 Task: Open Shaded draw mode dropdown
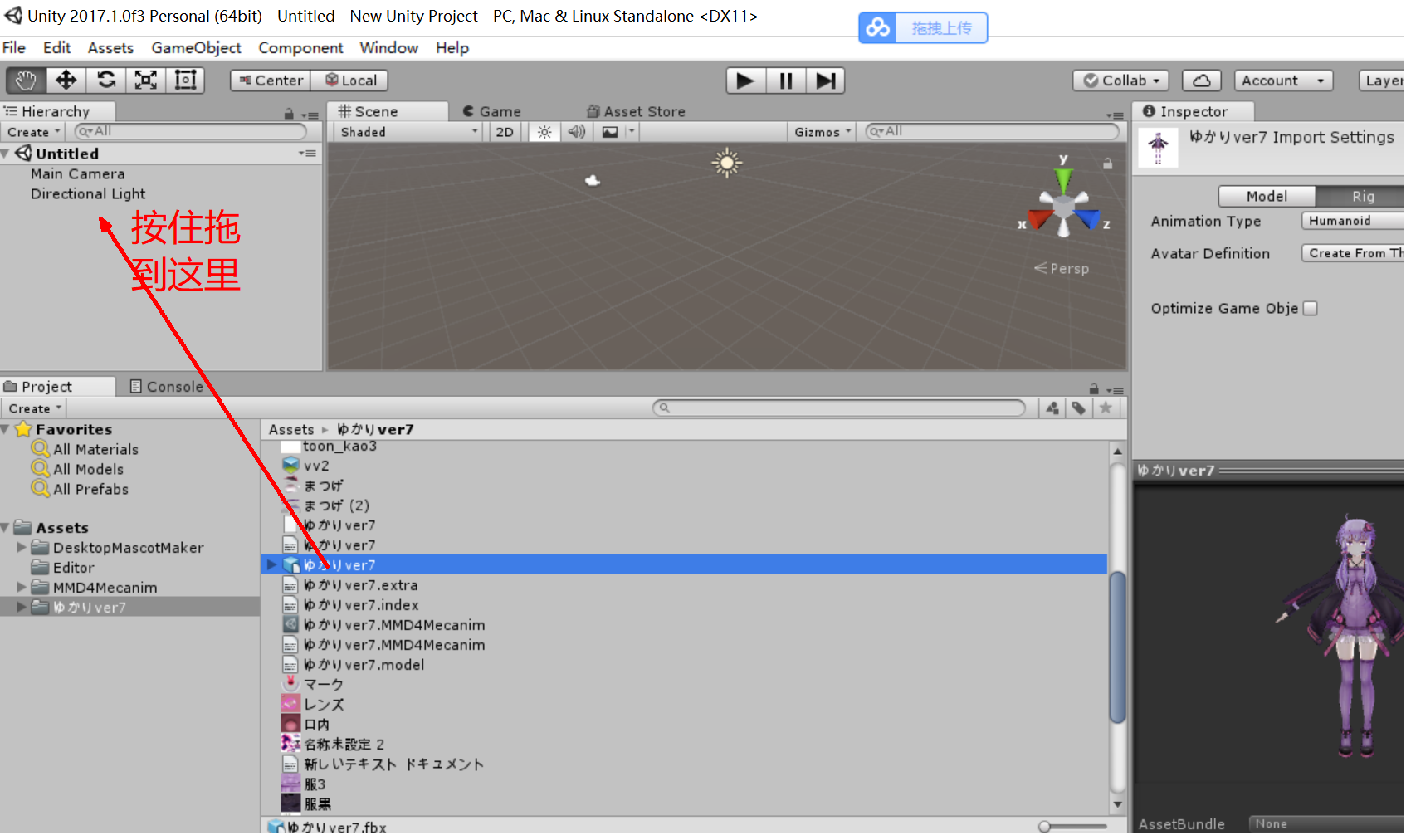pyautogui.click(x=407, y=132)
